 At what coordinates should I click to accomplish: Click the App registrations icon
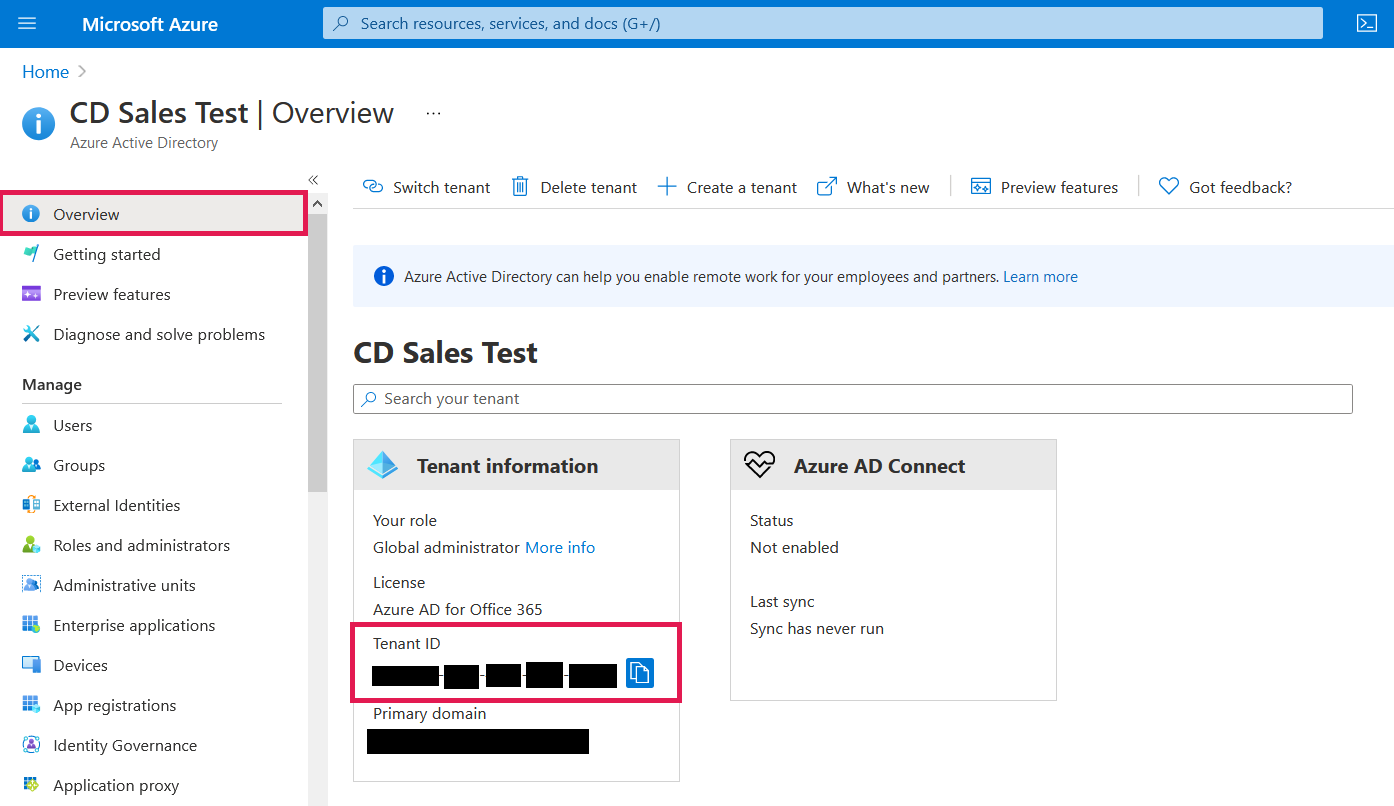coord(32,705)
